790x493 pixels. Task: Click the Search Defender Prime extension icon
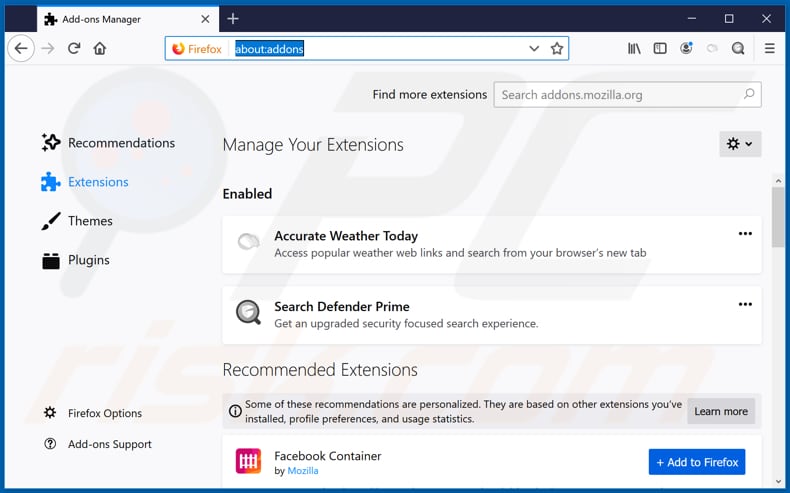(248, 312)
